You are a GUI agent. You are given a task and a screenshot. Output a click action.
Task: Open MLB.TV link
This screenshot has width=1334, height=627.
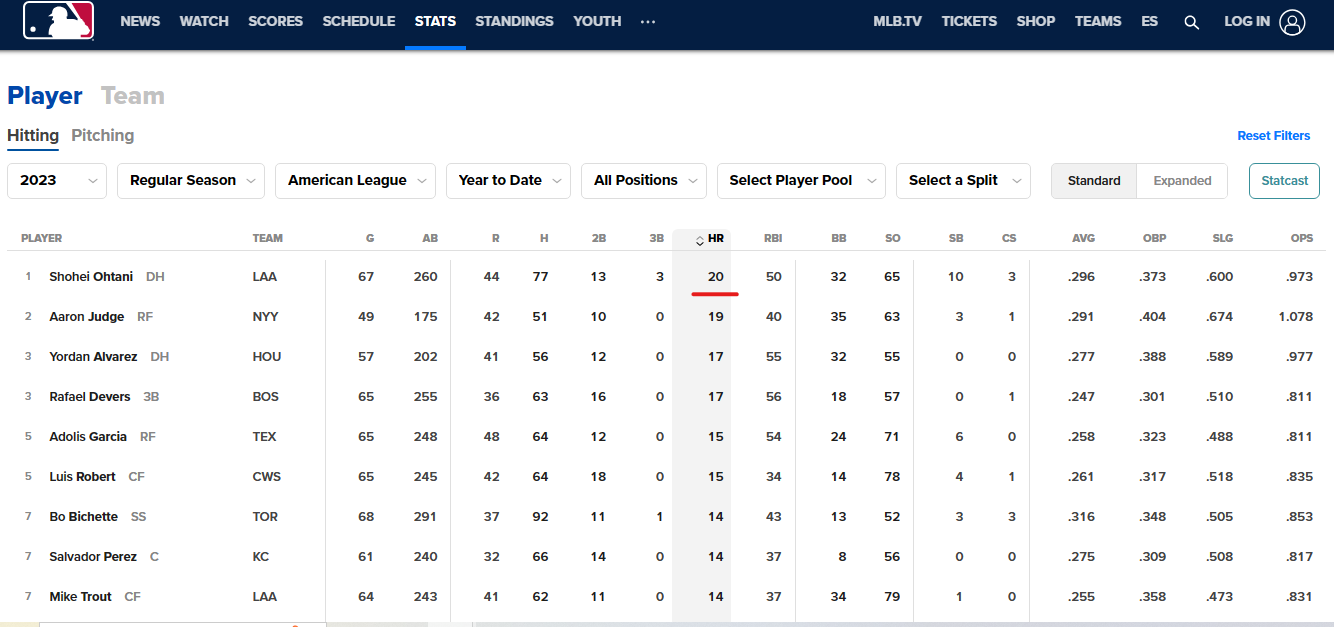898,21
